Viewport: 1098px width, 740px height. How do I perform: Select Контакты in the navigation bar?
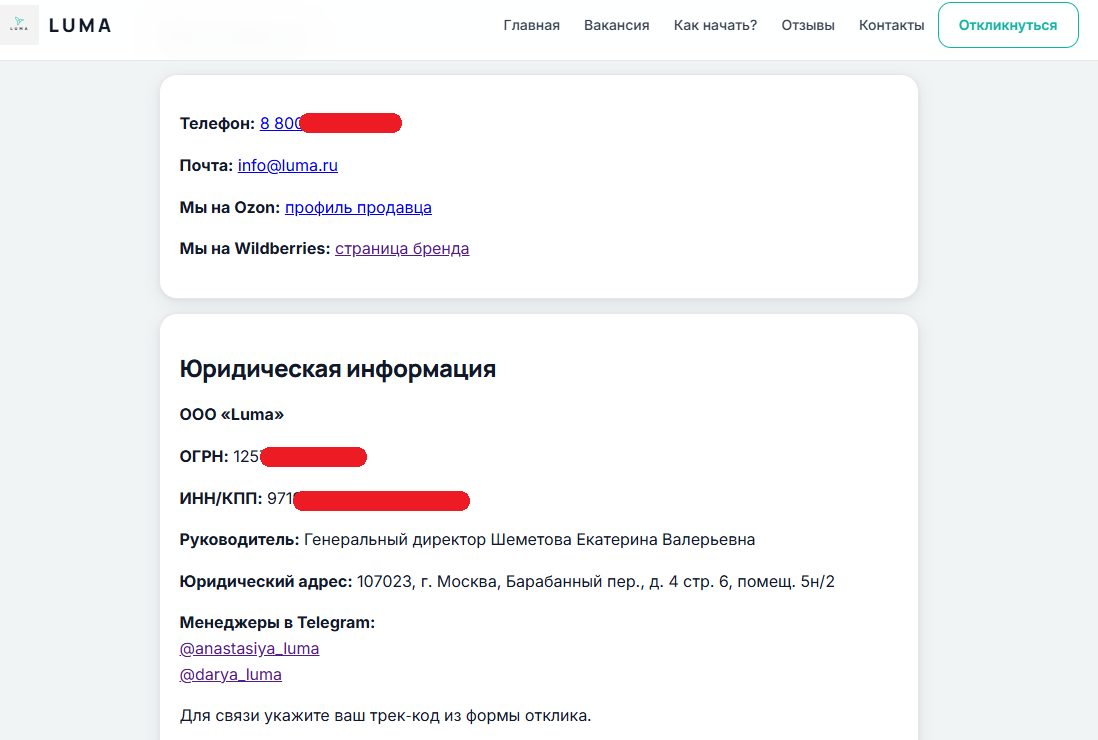pyautogui.click(x=891, y=25)
